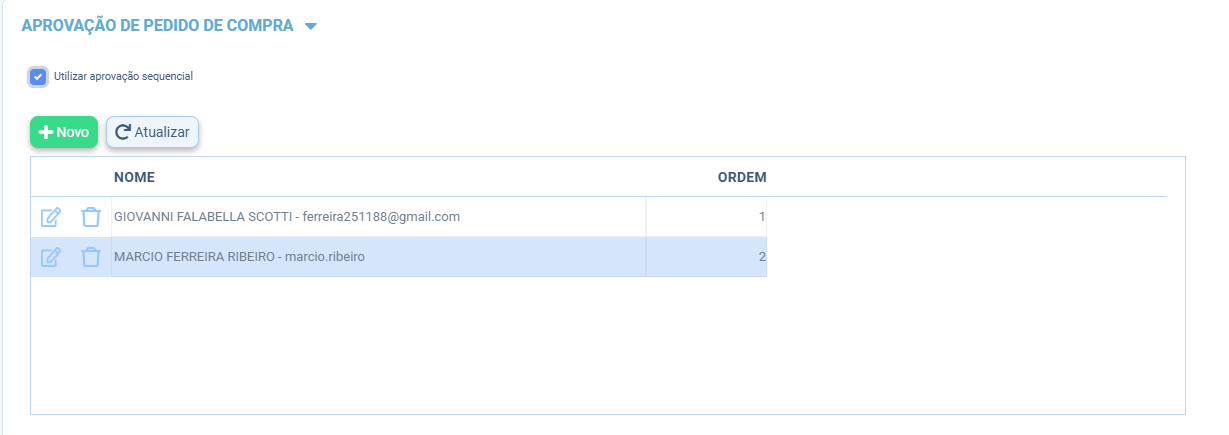Click the pencil icon on MARCIO FERREIRA RIBEIRO row
Image resolution: width=1229 pixels, height=435 pixels.
[51, 257]
